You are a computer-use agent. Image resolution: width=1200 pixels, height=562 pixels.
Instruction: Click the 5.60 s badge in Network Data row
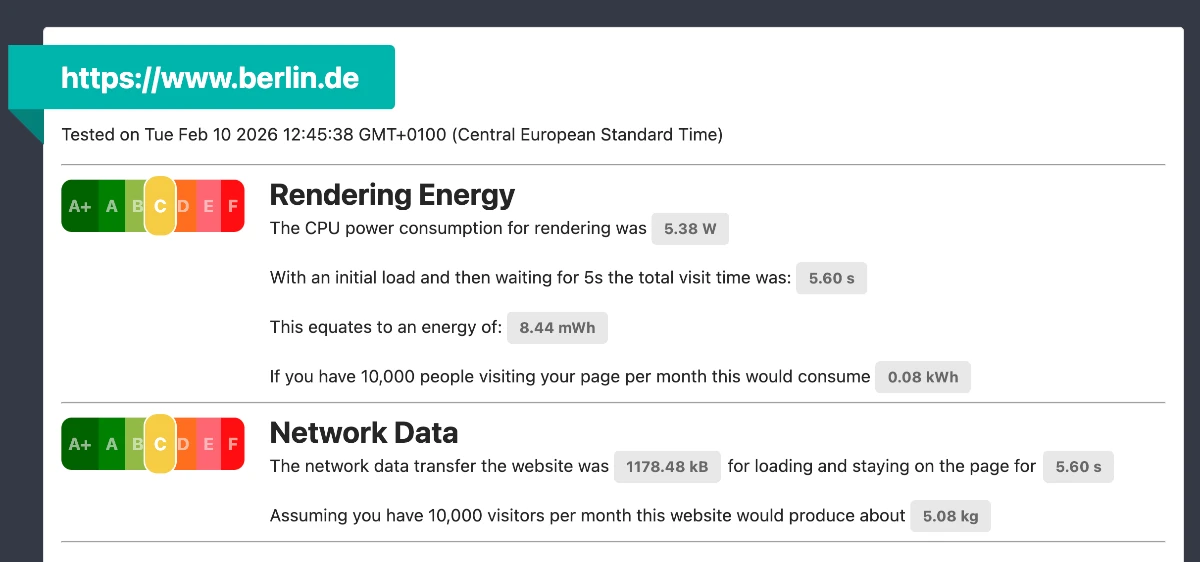[1078, 467]
